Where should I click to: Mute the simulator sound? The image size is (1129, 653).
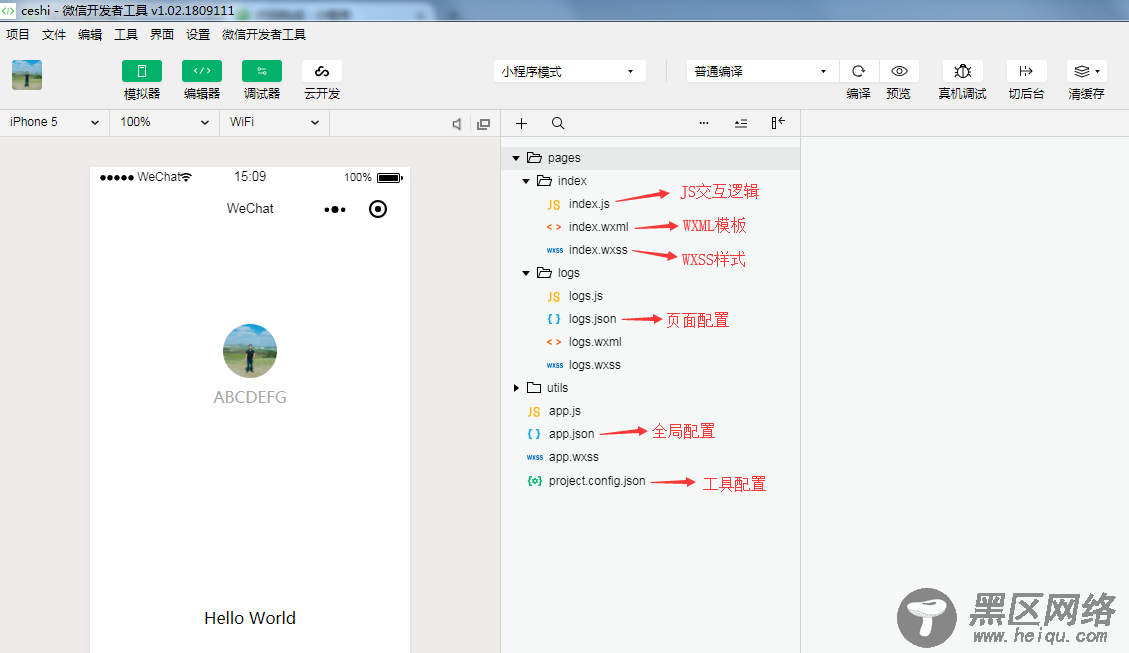click(x=456, y=124)
